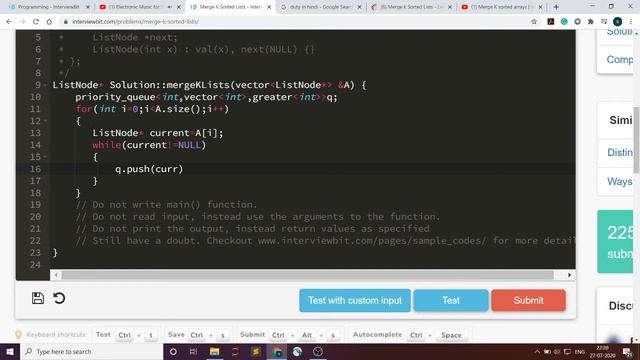This screenshot has width=640, height=360.
Task: Reload the InterviewBit page
Action: tap(36, 22)
